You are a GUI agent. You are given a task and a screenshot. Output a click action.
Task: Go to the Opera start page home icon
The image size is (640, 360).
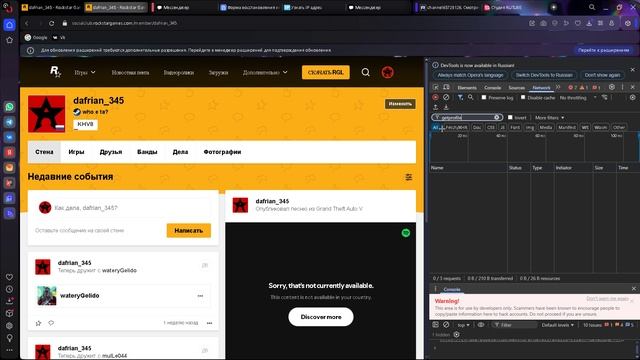[x=9, y=25]
